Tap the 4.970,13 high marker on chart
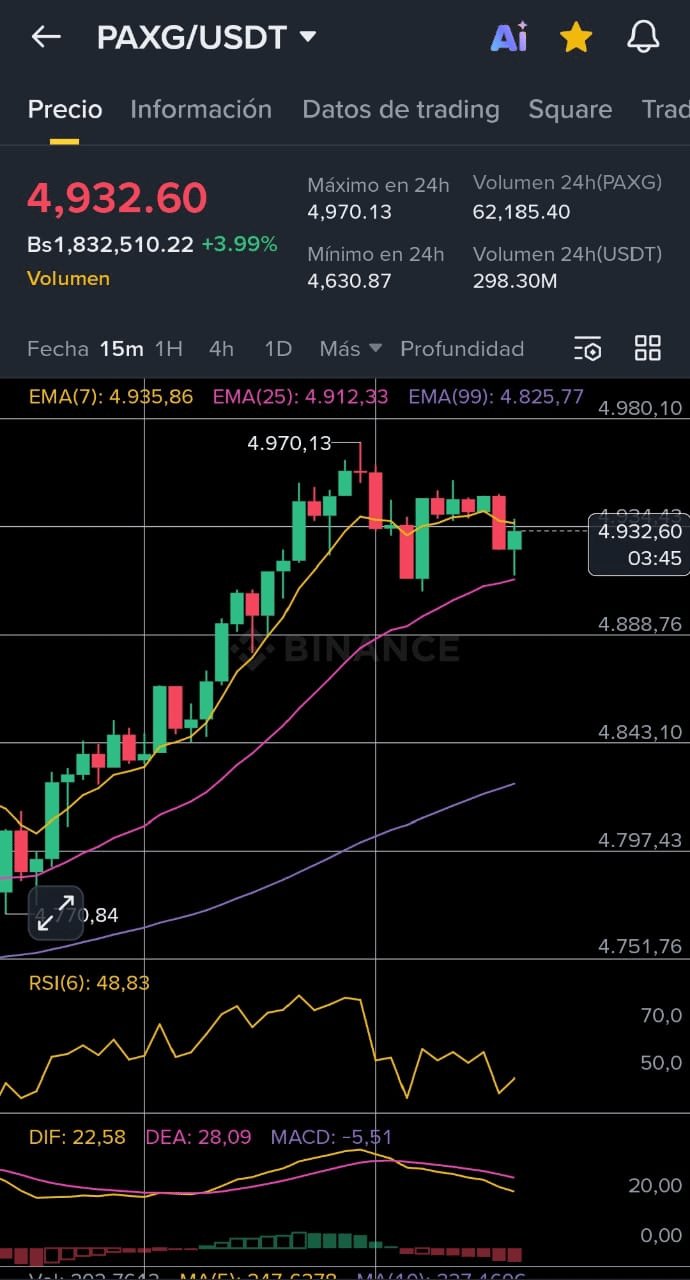 [x=289, y=442]
